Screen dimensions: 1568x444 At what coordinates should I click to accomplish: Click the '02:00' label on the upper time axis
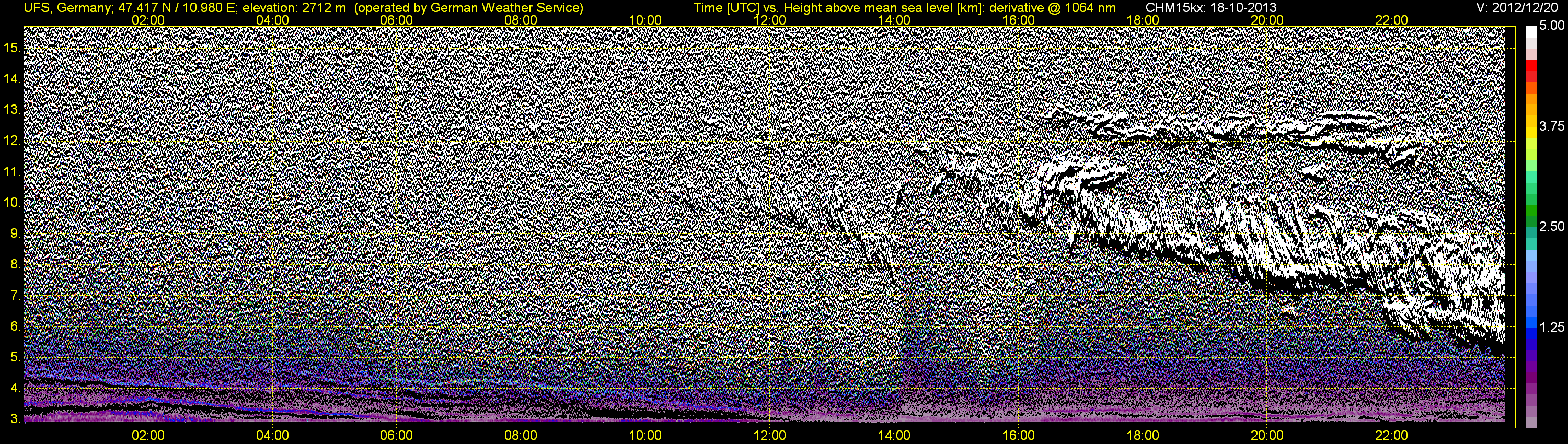(x=148, y=20)
